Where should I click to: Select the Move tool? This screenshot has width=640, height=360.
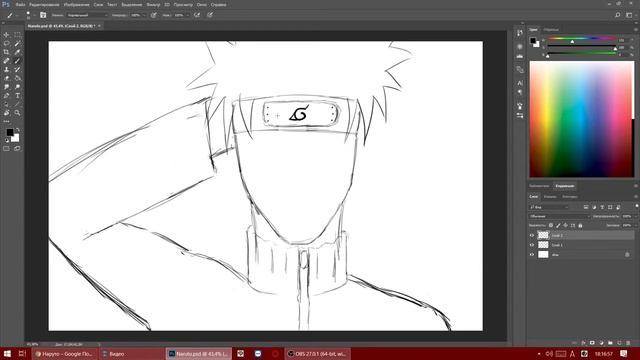point(6,35)
